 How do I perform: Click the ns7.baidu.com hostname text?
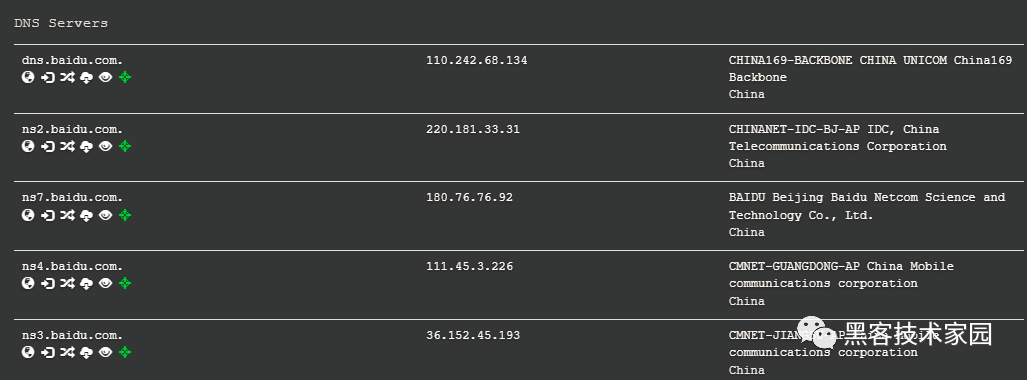tap(72, 197)
